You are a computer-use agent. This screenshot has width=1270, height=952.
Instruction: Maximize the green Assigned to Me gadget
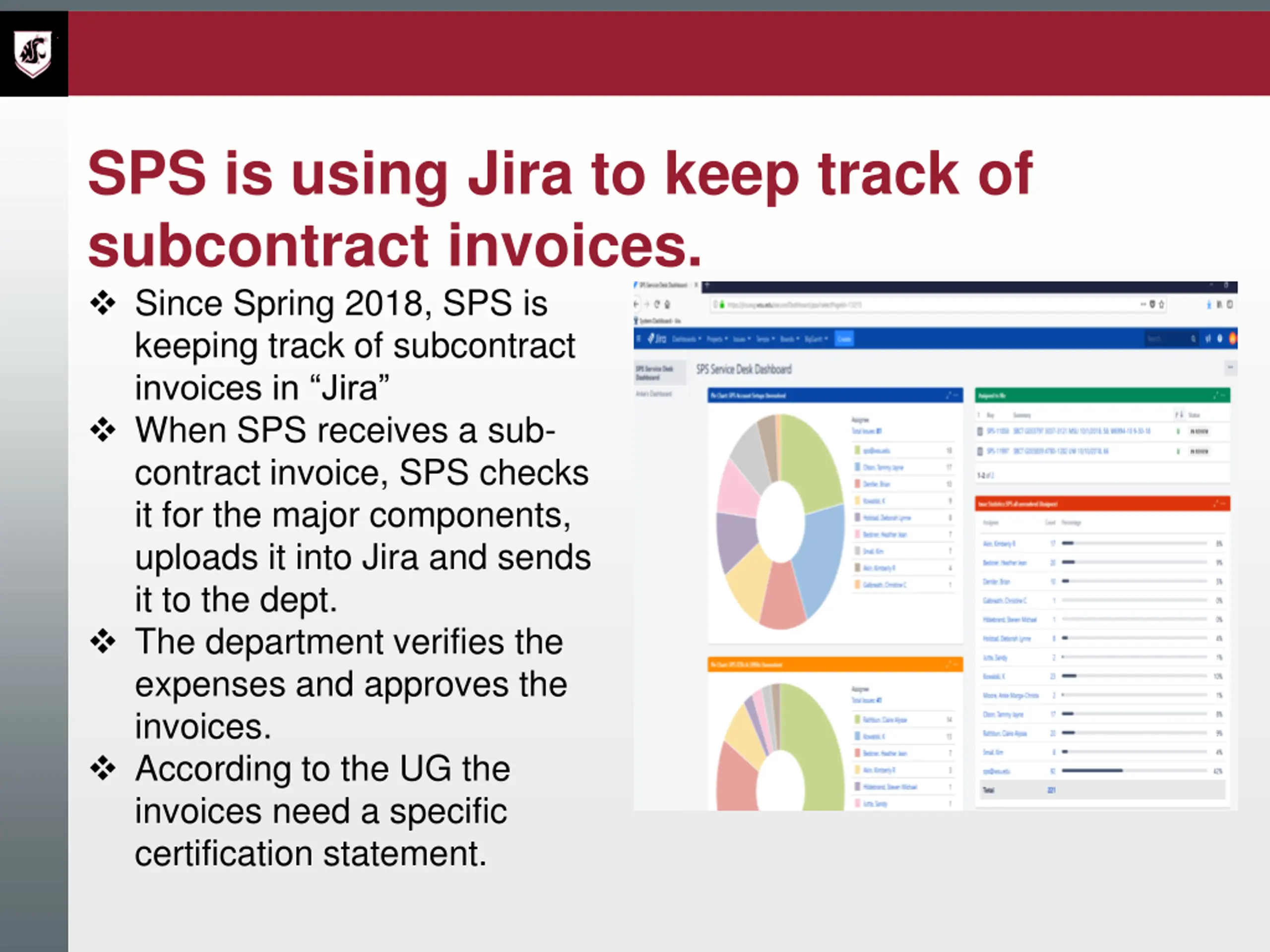(1215, 395)
